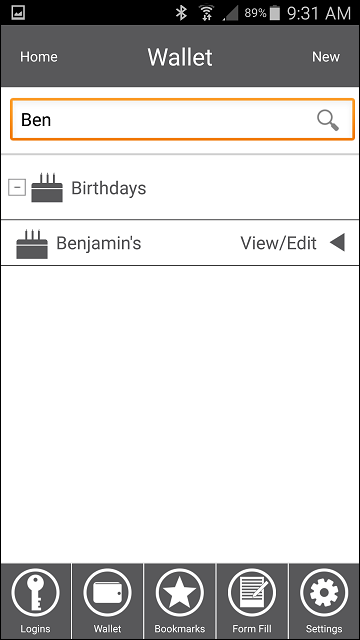
Task: Open View/Edit for Benjamin's
Action: point(278,243)
